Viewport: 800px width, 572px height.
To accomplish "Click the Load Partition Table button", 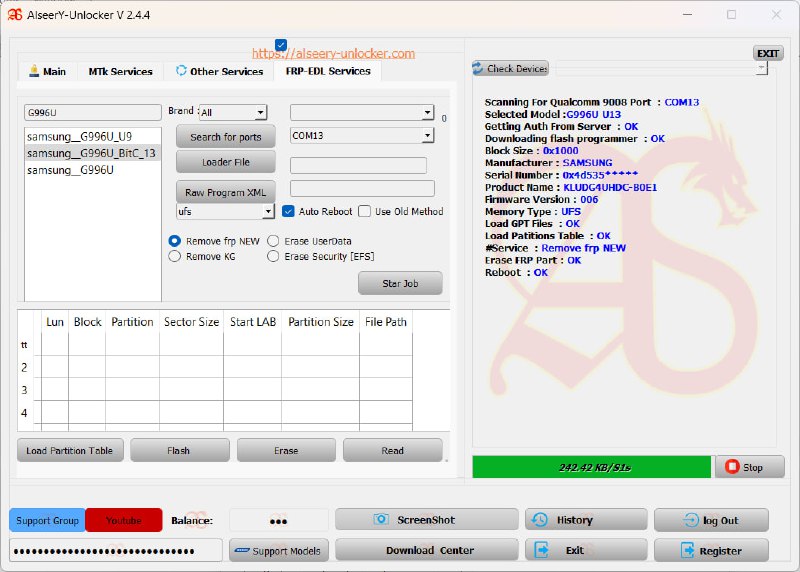I will (x=70, y=451).
